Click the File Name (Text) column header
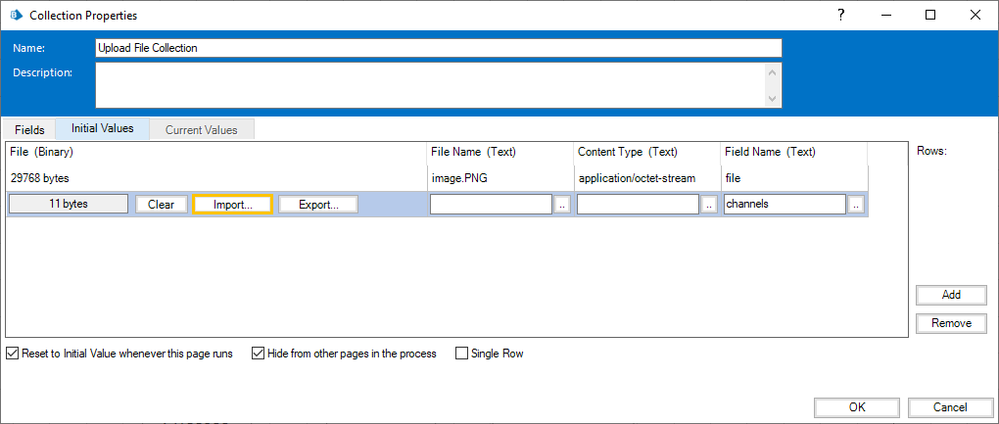This screenshot has width=999, height=424. point(500,152)
